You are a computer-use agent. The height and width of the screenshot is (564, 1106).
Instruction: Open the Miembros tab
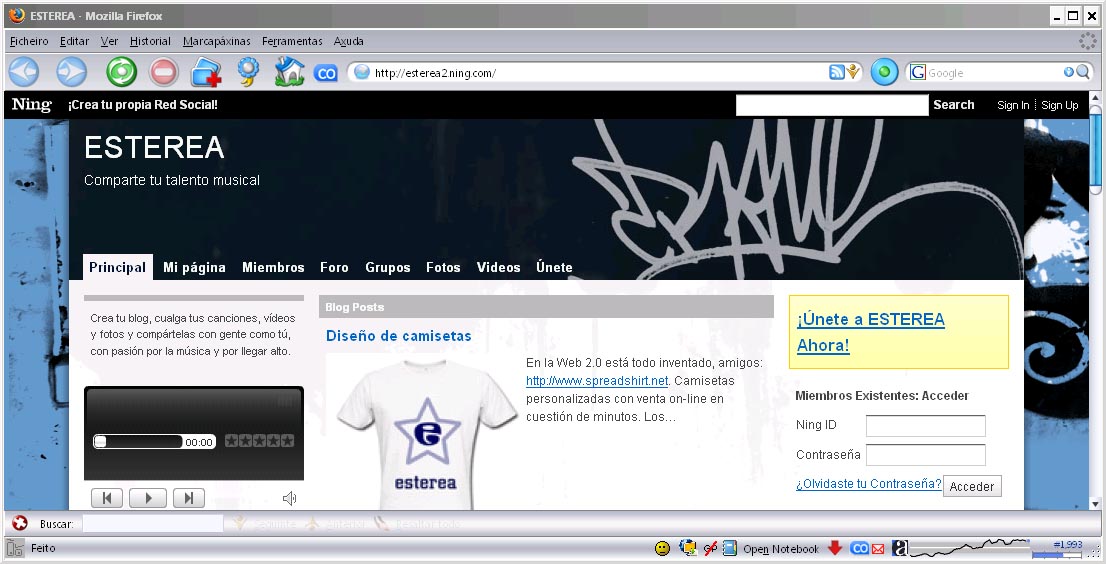tap(273, 267)
